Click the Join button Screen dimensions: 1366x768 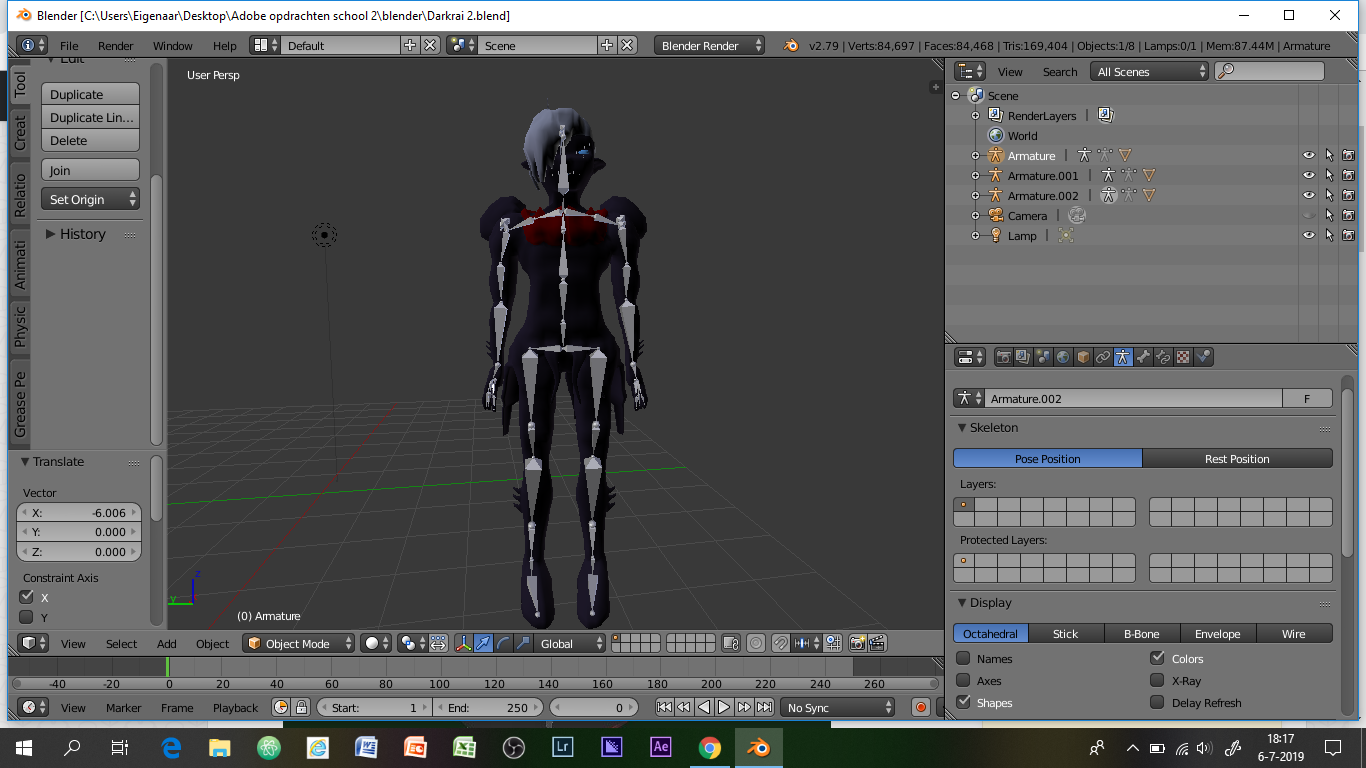90,170
